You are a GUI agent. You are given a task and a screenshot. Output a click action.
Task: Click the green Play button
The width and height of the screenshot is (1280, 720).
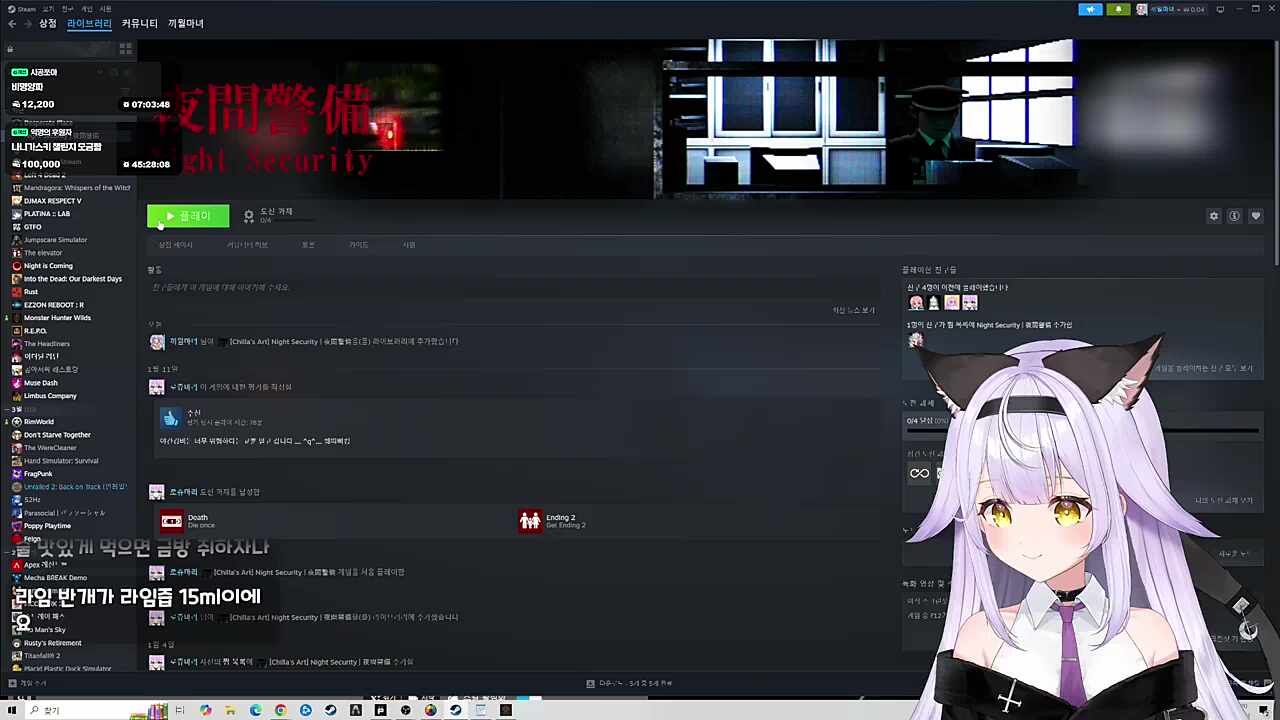pos(188,216)
